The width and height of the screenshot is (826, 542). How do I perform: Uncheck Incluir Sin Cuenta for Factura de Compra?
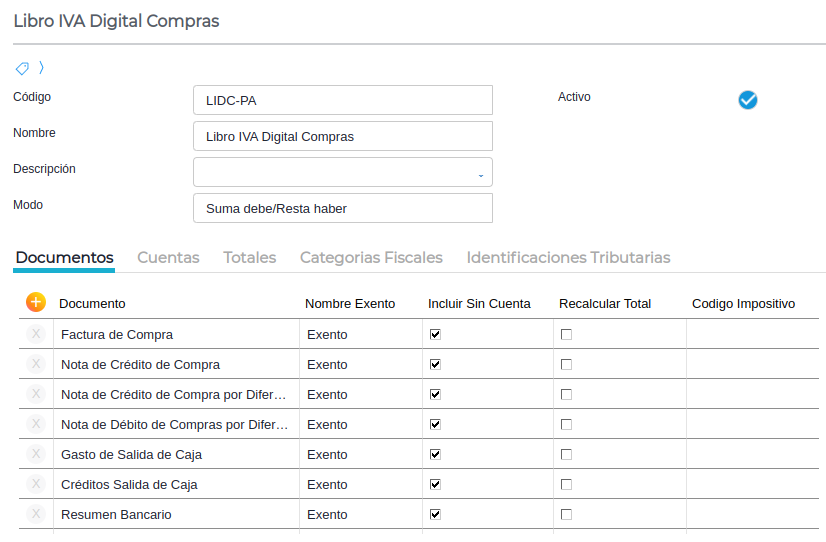(435, 335)
